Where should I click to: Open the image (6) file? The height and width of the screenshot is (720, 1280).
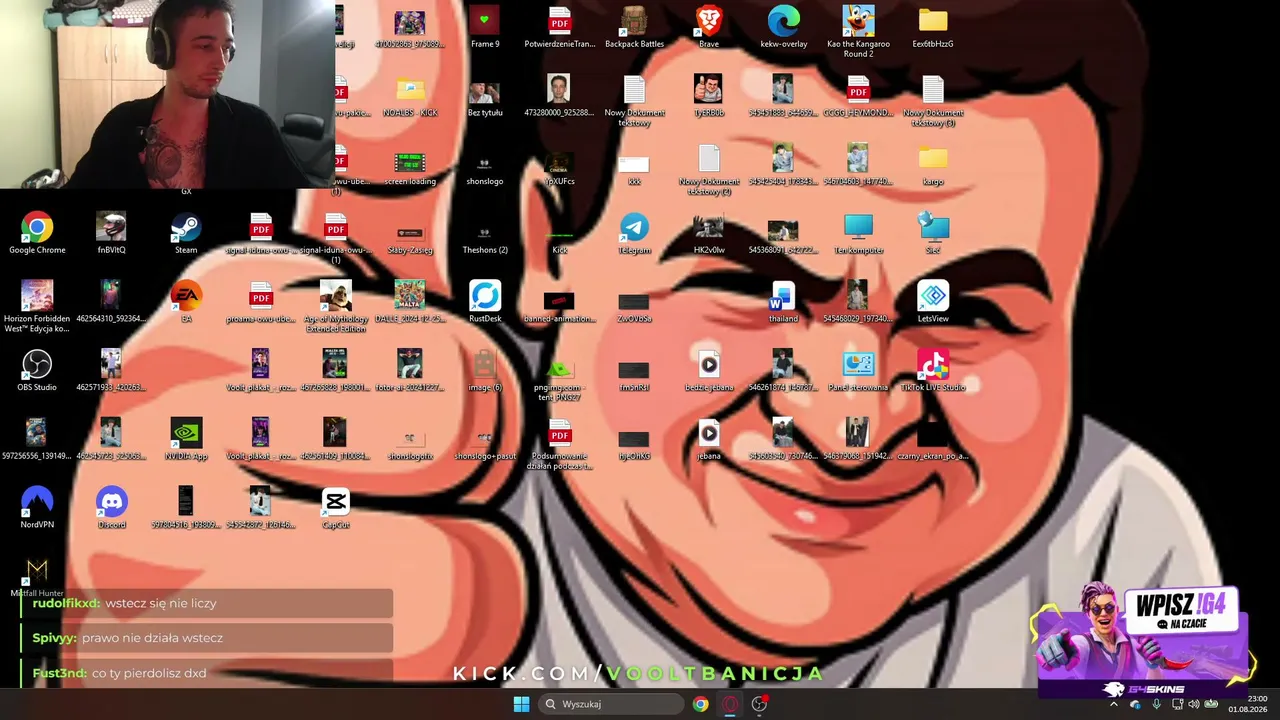click(x=485, y=371)
